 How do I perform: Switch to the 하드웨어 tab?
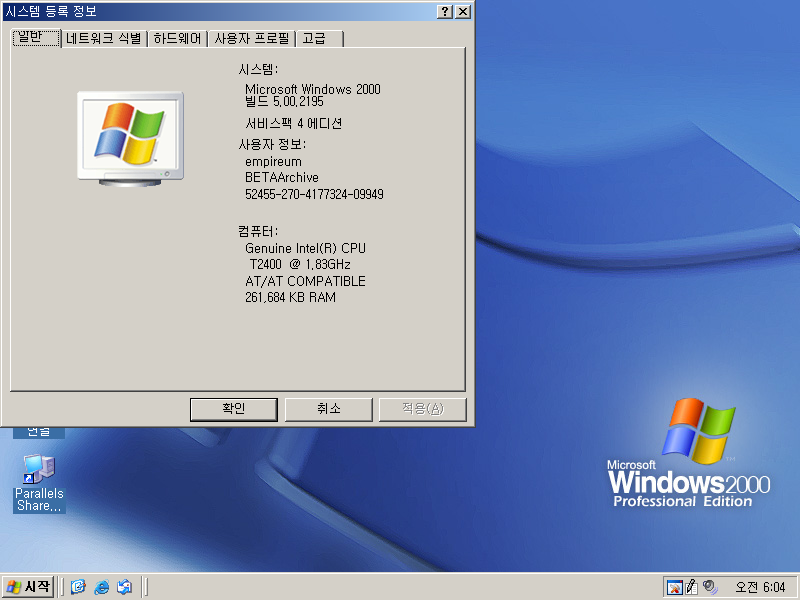tap(177, 39)
